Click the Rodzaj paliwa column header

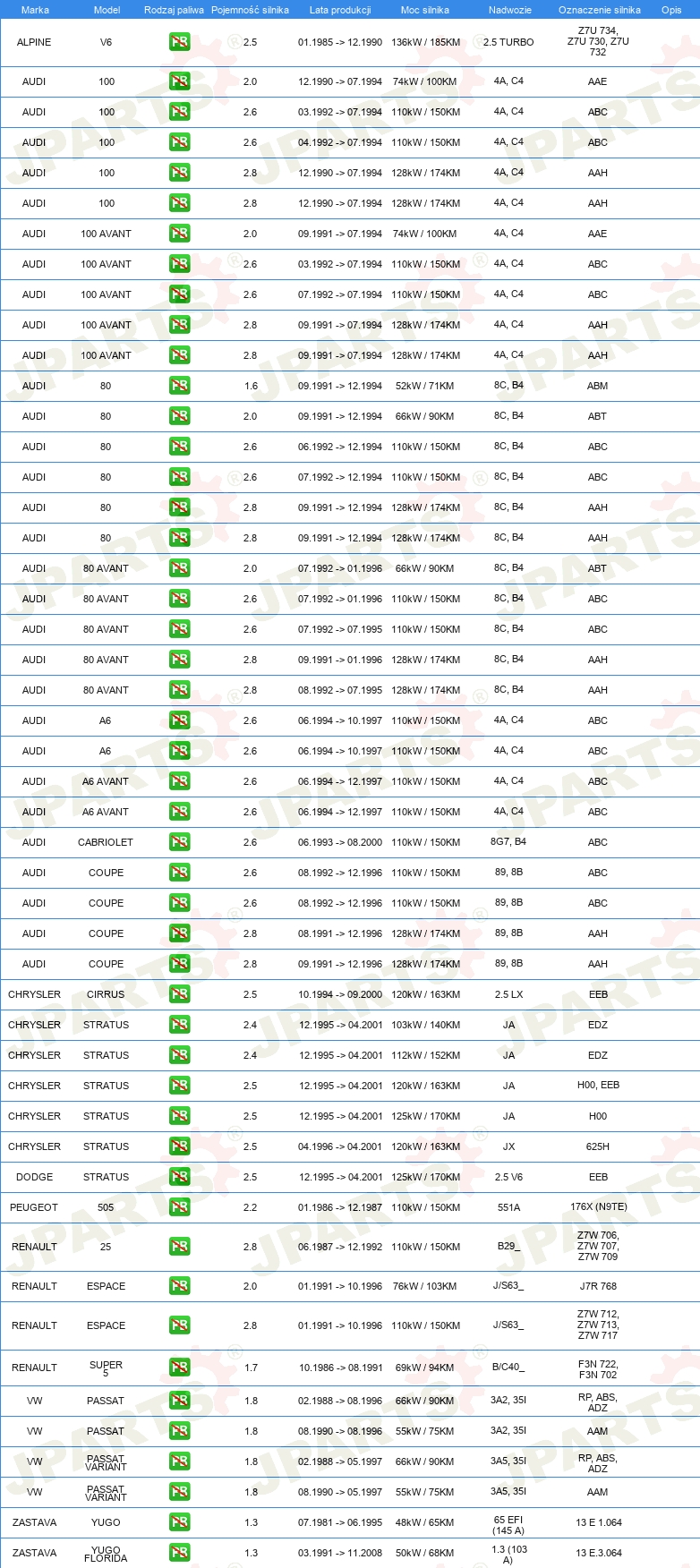pos(174,10)
